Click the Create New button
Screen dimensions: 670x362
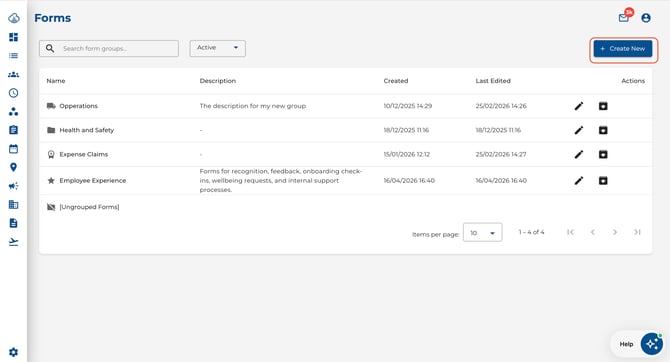pyautogui.click(x=623, y=49)
